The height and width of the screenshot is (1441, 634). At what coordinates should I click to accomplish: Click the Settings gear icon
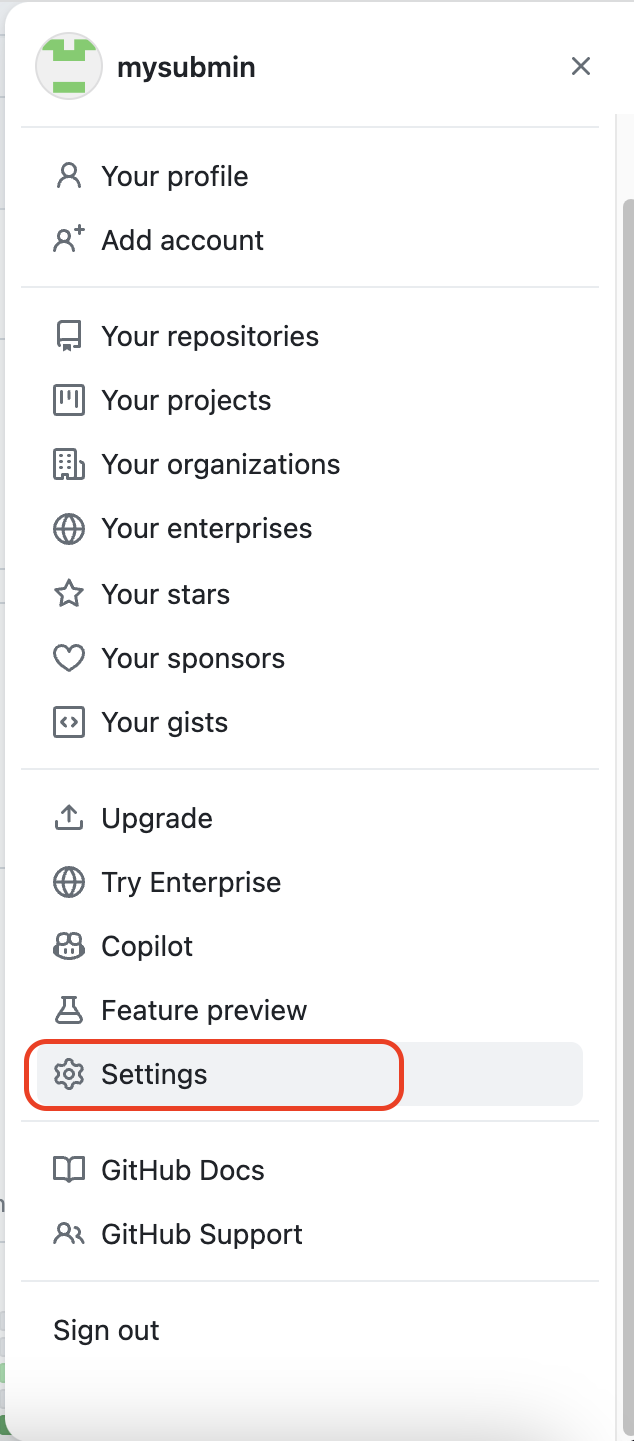[68, 1075]
